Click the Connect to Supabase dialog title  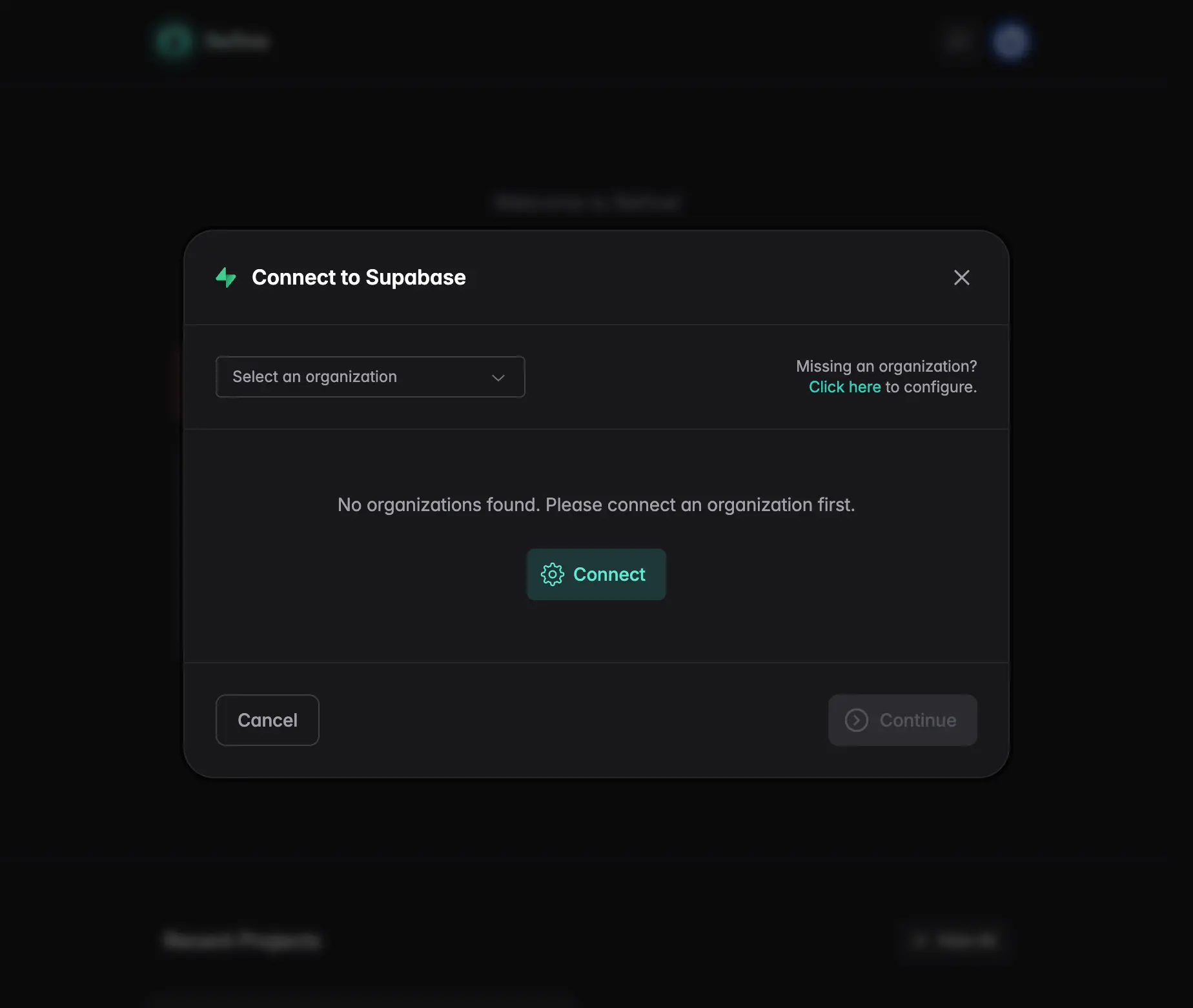click(358, 277)
